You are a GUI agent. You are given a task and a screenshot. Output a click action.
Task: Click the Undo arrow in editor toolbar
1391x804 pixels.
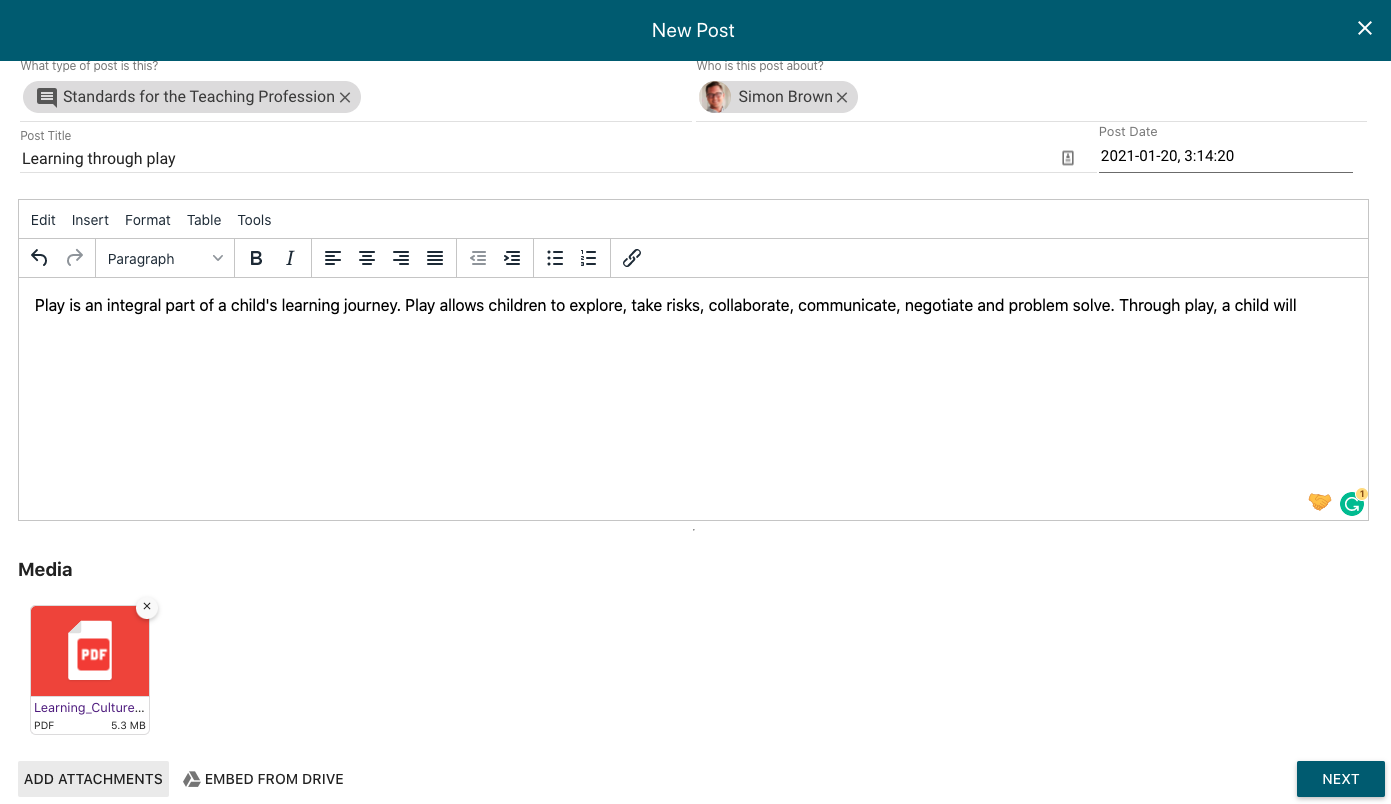point(39,258)
